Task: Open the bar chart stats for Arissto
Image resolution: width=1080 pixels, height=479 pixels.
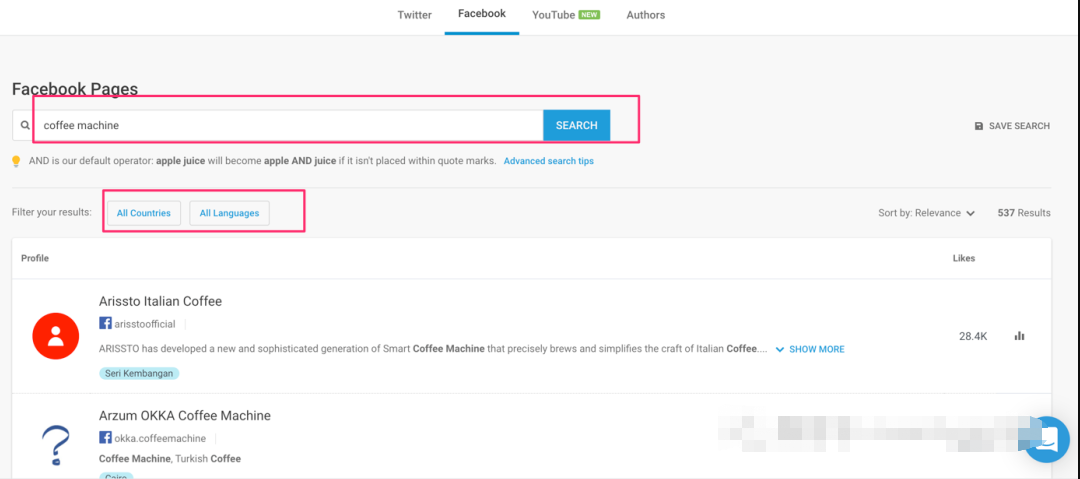Action: [x=1019, y=336]
